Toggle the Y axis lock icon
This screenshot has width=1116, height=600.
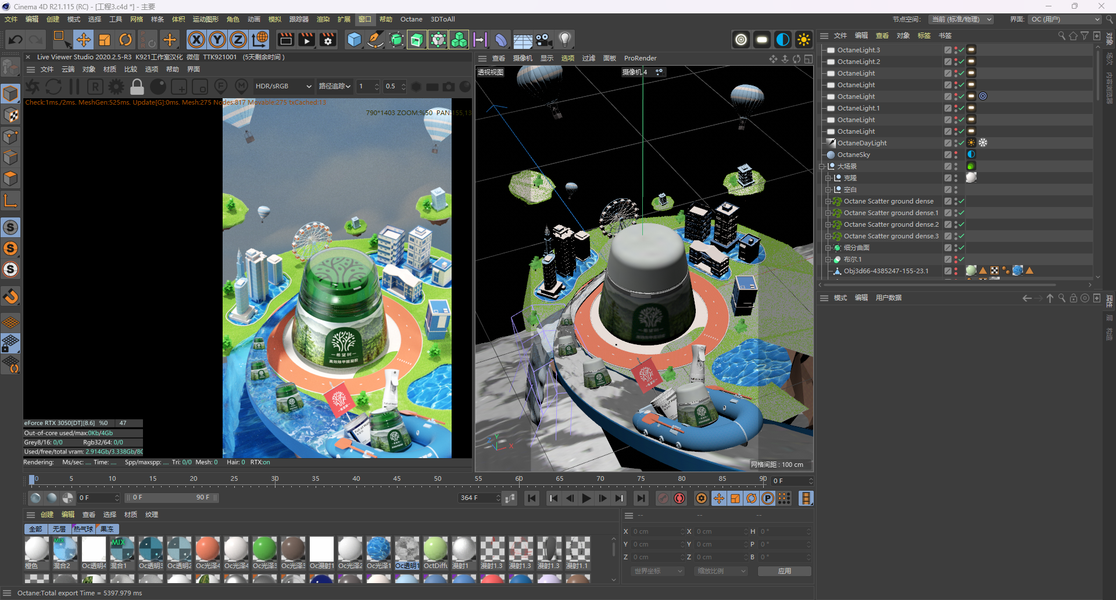pyautogui.click(x=218, y=40)
